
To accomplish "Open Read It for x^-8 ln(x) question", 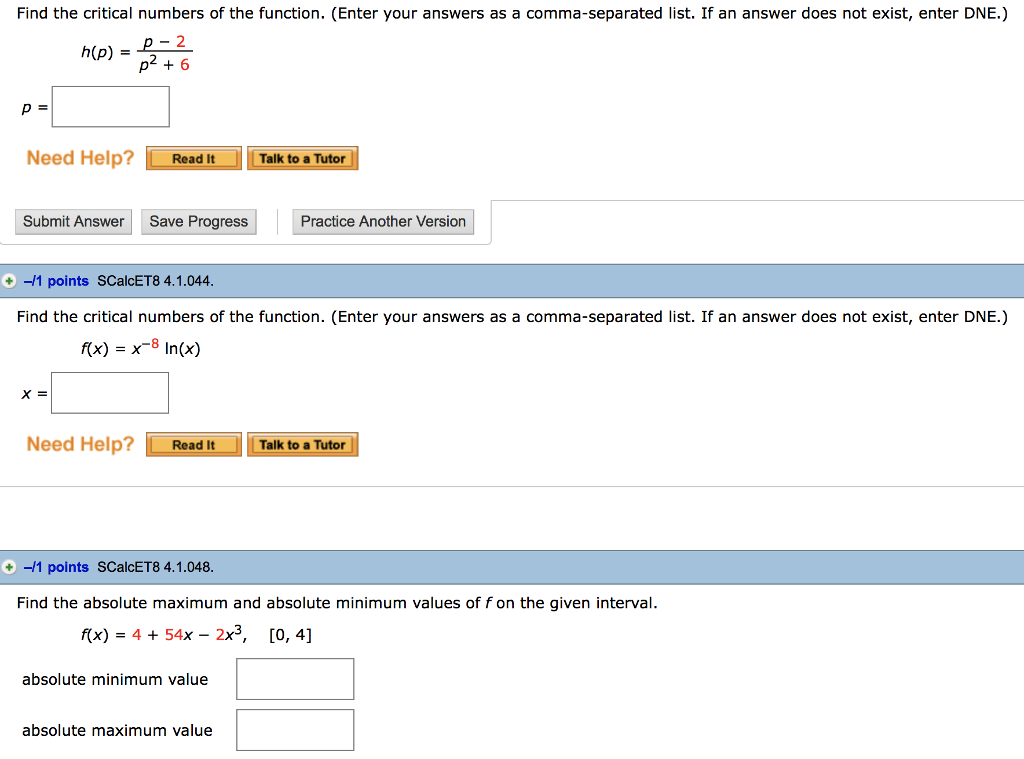I will 194,445.
